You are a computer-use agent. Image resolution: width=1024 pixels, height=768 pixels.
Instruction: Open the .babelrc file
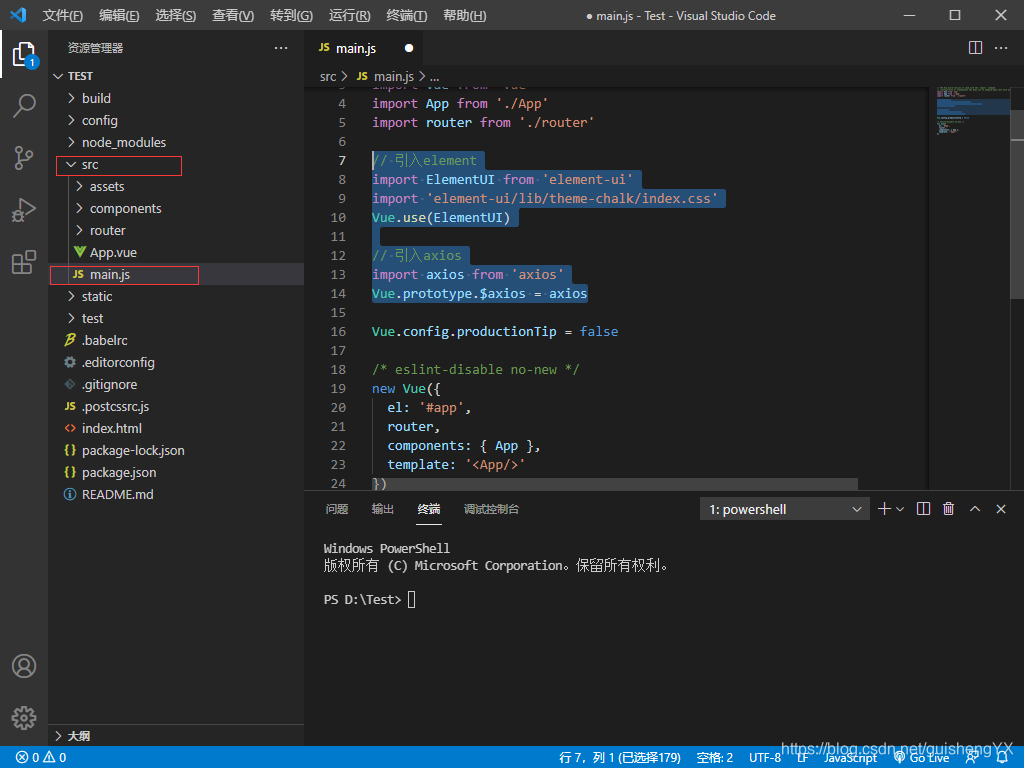(104, 340)
